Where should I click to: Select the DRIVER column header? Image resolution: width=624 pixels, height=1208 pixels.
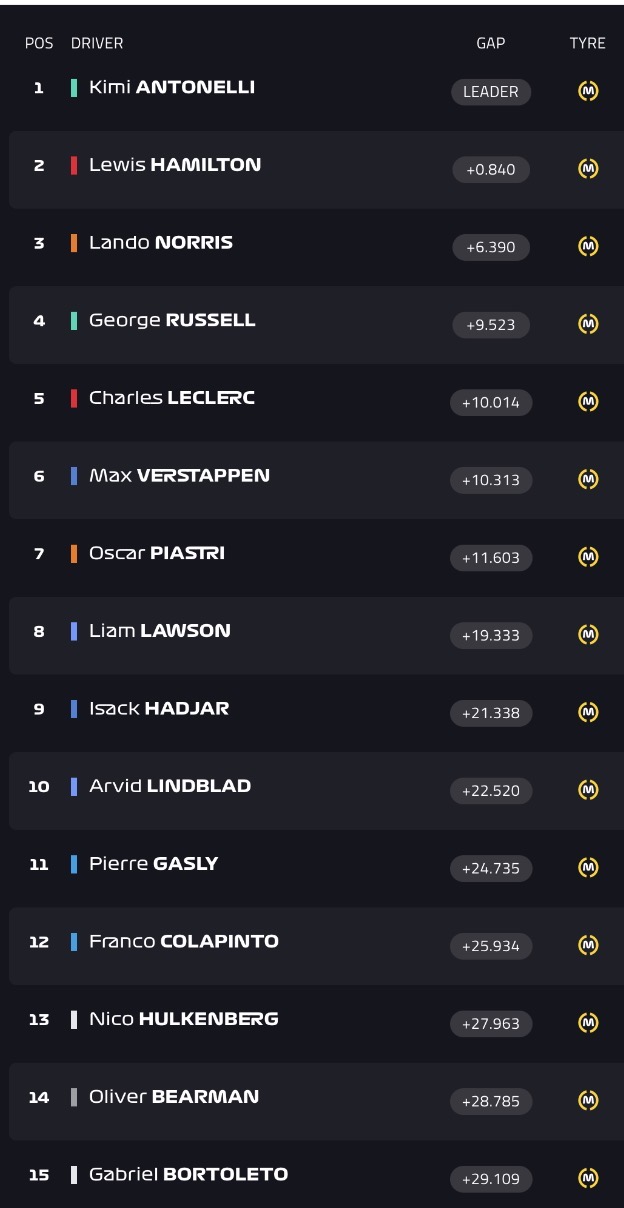[x=97, y=43]
